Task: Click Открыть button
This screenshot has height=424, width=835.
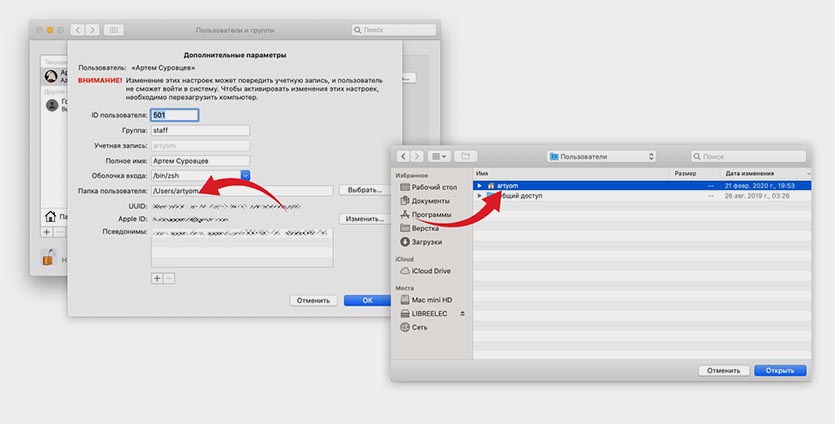Action: pos(780,371)
